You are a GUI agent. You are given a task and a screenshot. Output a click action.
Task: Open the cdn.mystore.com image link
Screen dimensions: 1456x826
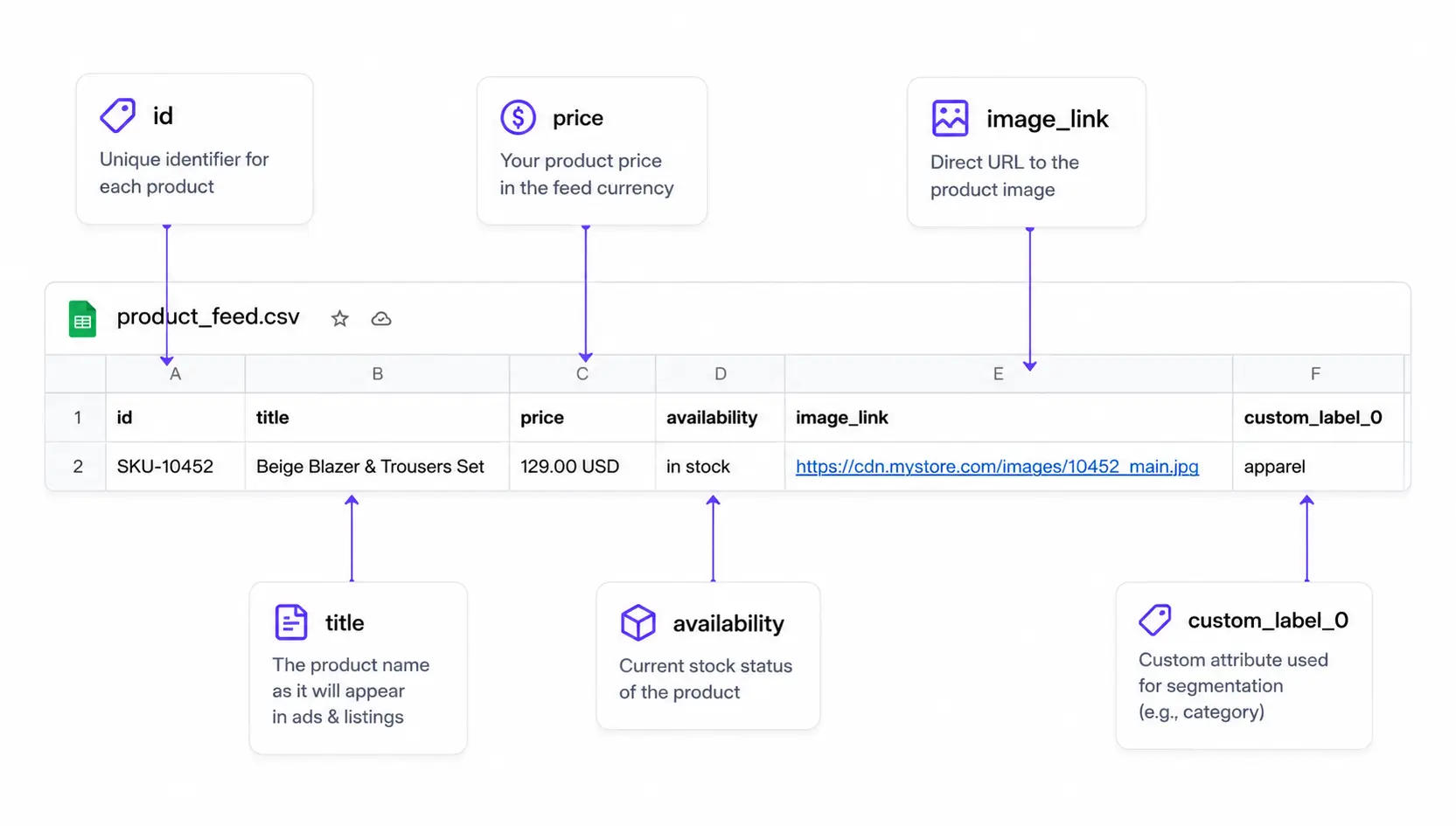pyautogui.click(x=997, y=467)
